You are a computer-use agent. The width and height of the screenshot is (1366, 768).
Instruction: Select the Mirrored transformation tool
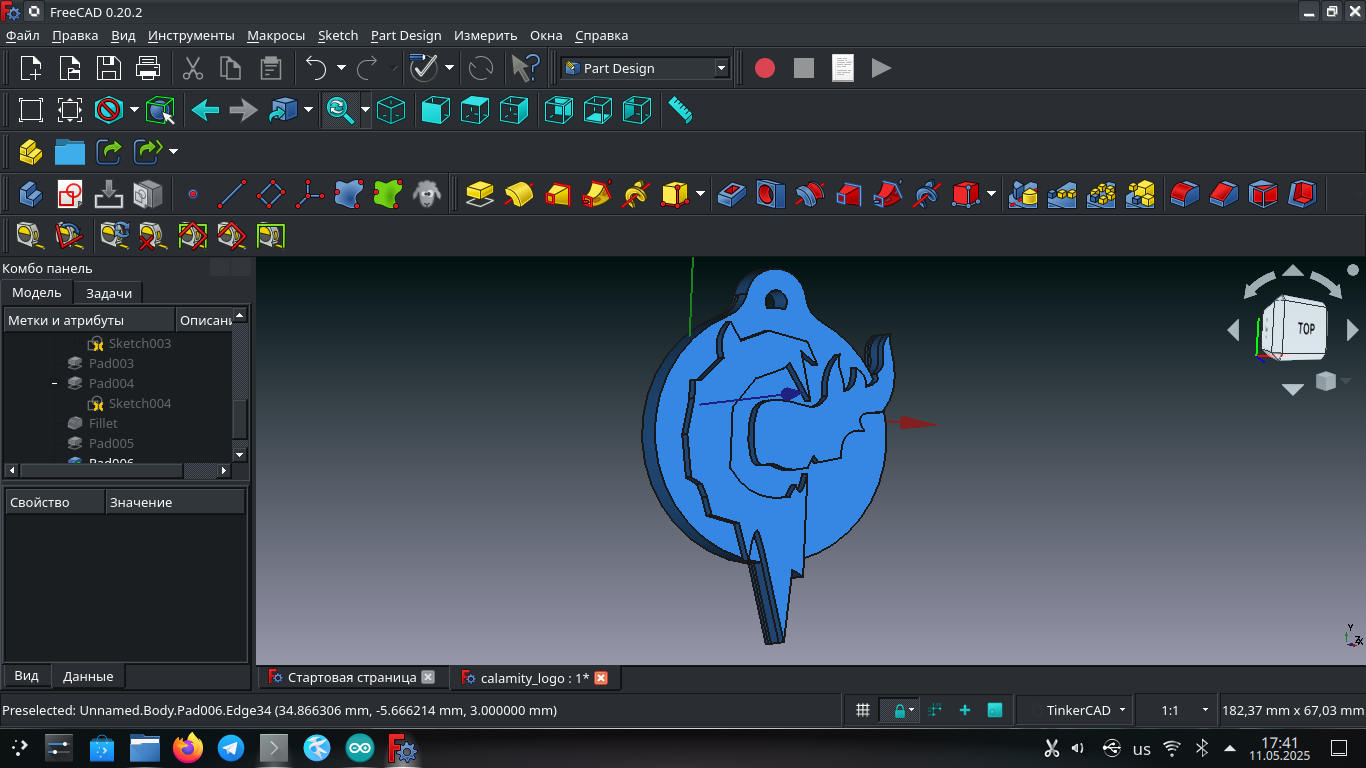coord(1023,193)
